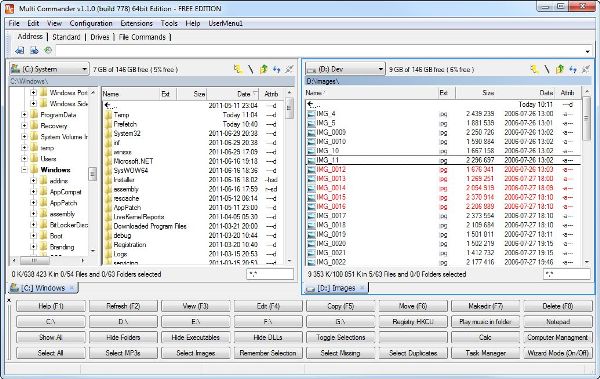Click the right panel filter field
600x379 pixels.
pyautogui.click(x=567, y=274)
